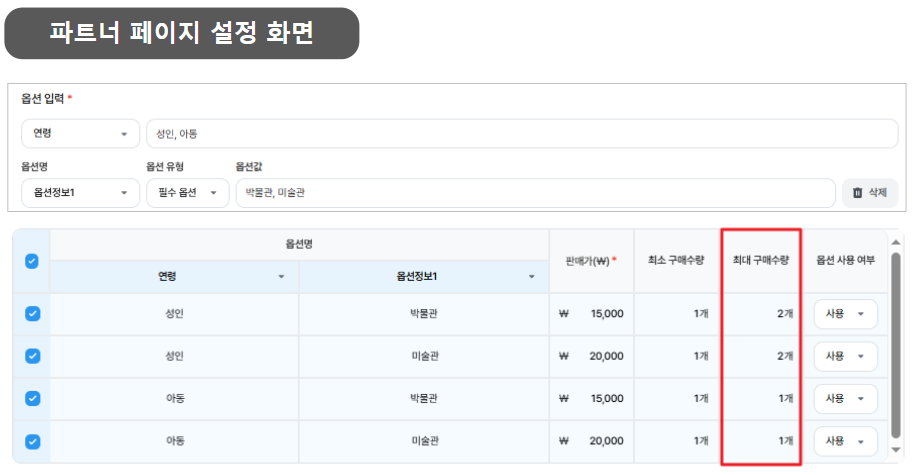Open 사용 dropdown for 성인 박물관 row

click(845, 314)
